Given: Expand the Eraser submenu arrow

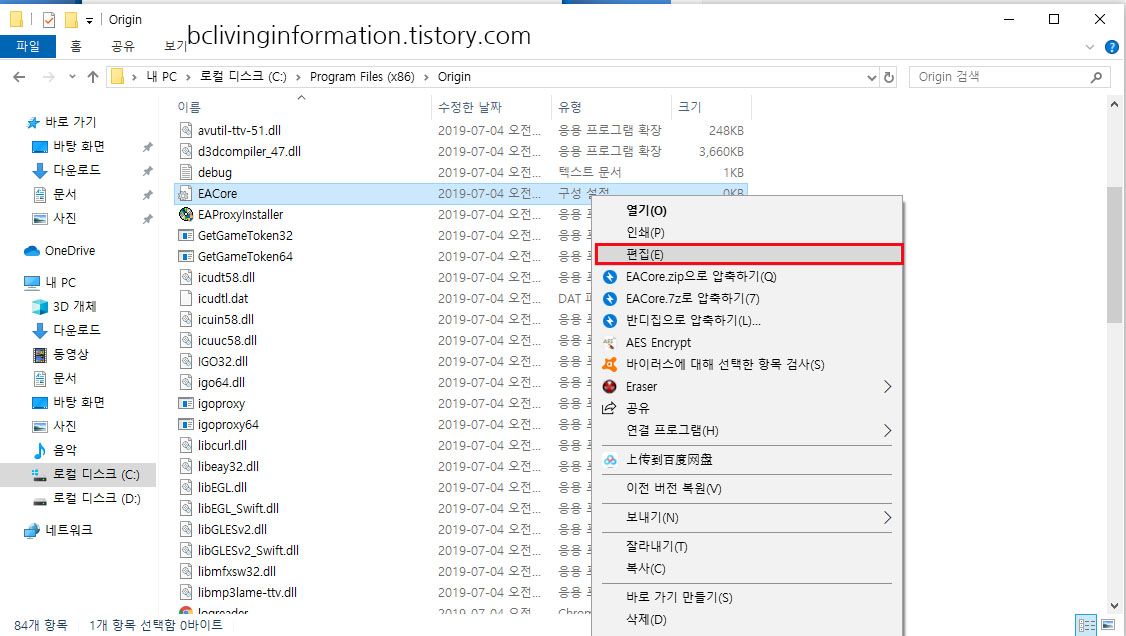Looking at the screenshot, I should (888, 387).
